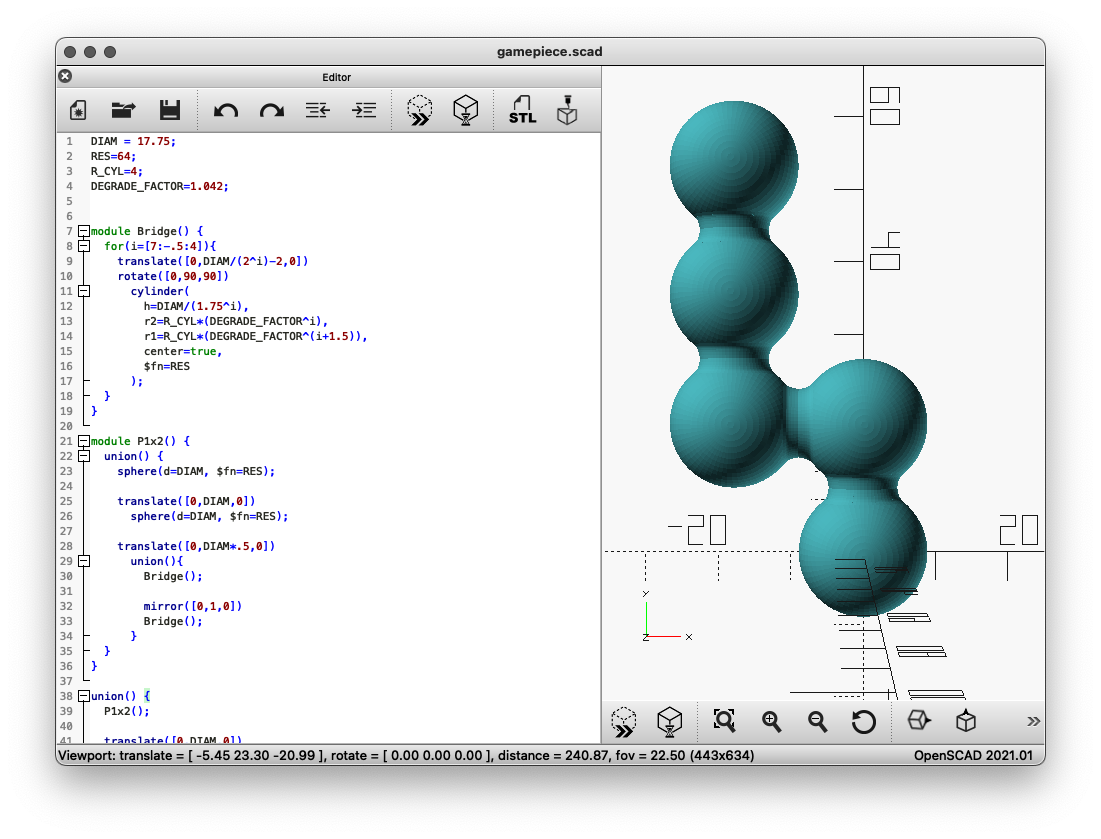Export the model as STL

click(x=522, y=111)
